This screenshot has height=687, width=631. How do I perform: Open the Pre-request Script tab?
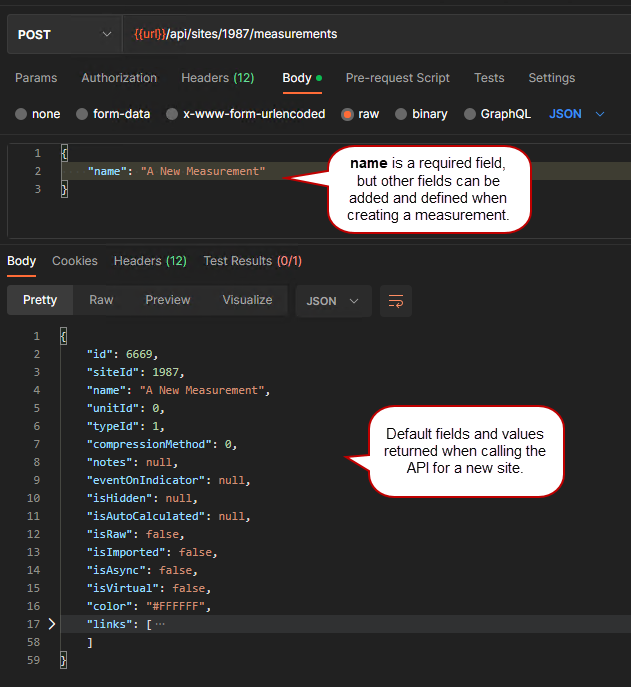tap(397, 78)
